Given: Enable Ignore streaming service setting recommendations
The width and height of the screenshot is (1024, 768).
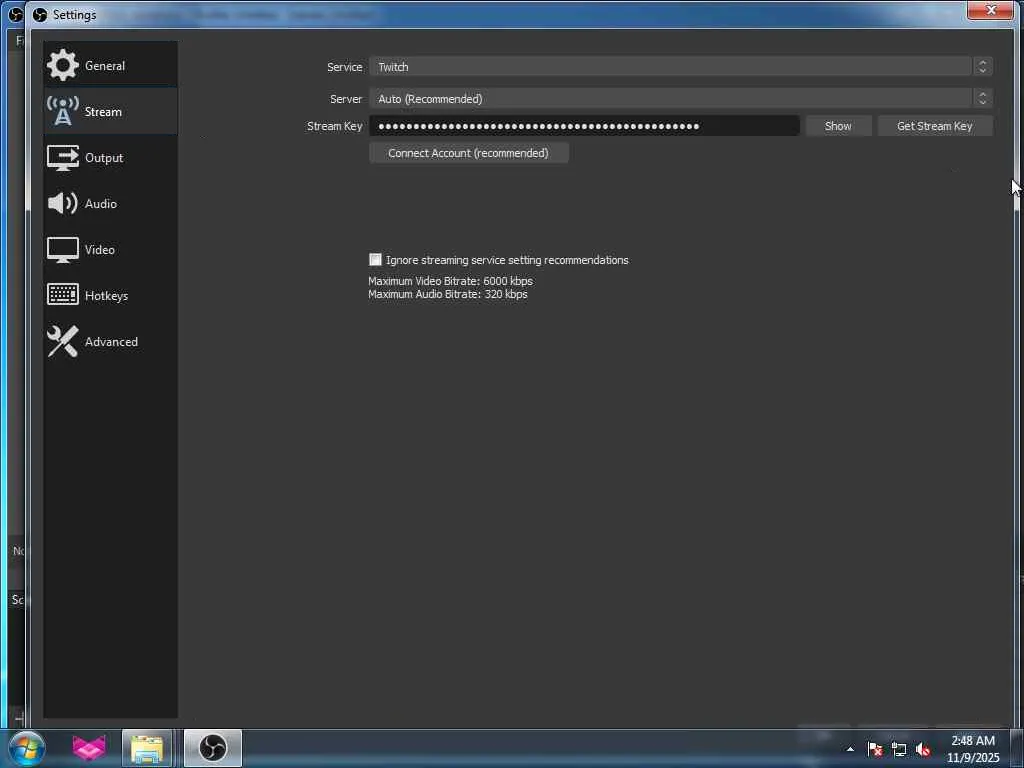Looking at the screenshot, I should [x=376, y=259].
